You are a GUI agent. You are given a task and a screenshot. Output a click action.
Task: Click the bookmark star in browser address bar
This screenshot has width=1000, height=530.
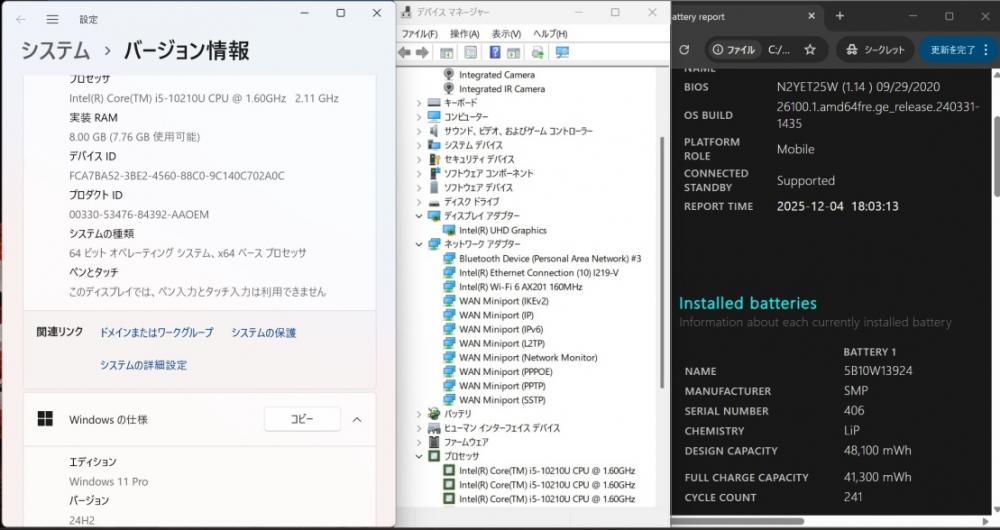810,50
